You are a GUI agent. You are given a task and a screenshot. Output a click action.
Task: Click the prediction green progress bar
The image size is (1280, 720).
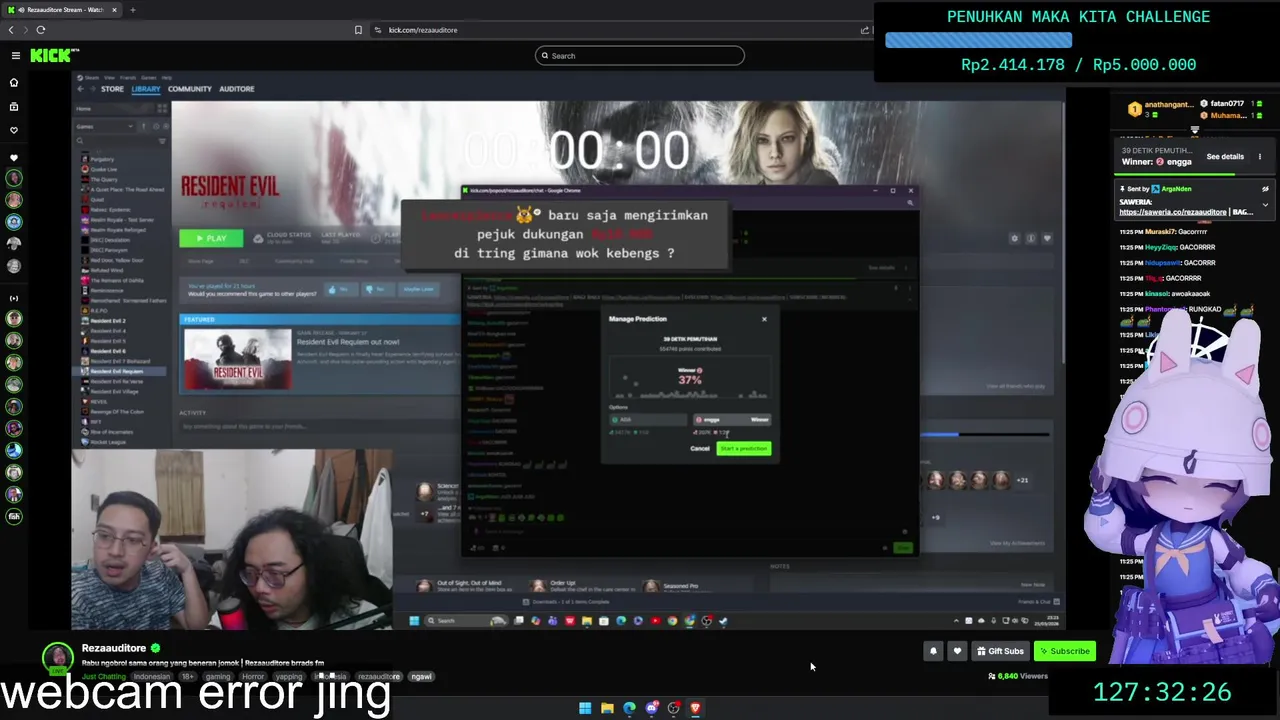1175,175
